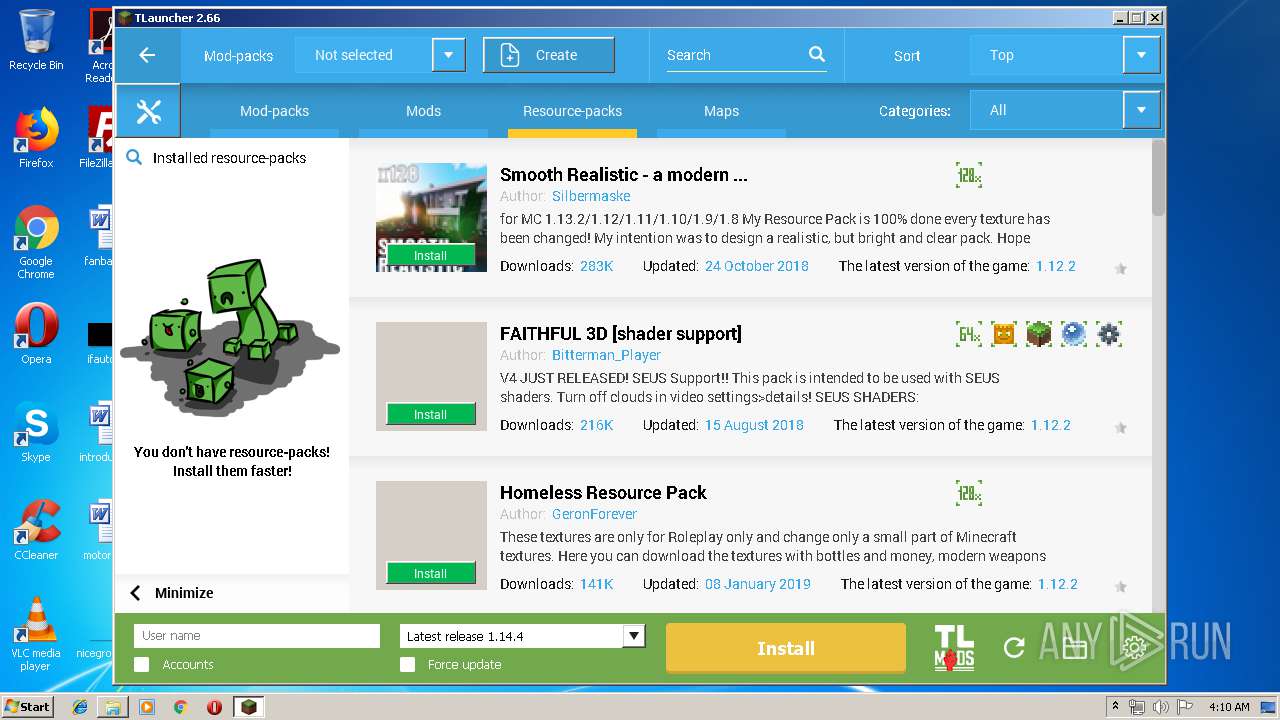
Task: Enable the Force update checkbox
Action: click(x=407, y=664)
